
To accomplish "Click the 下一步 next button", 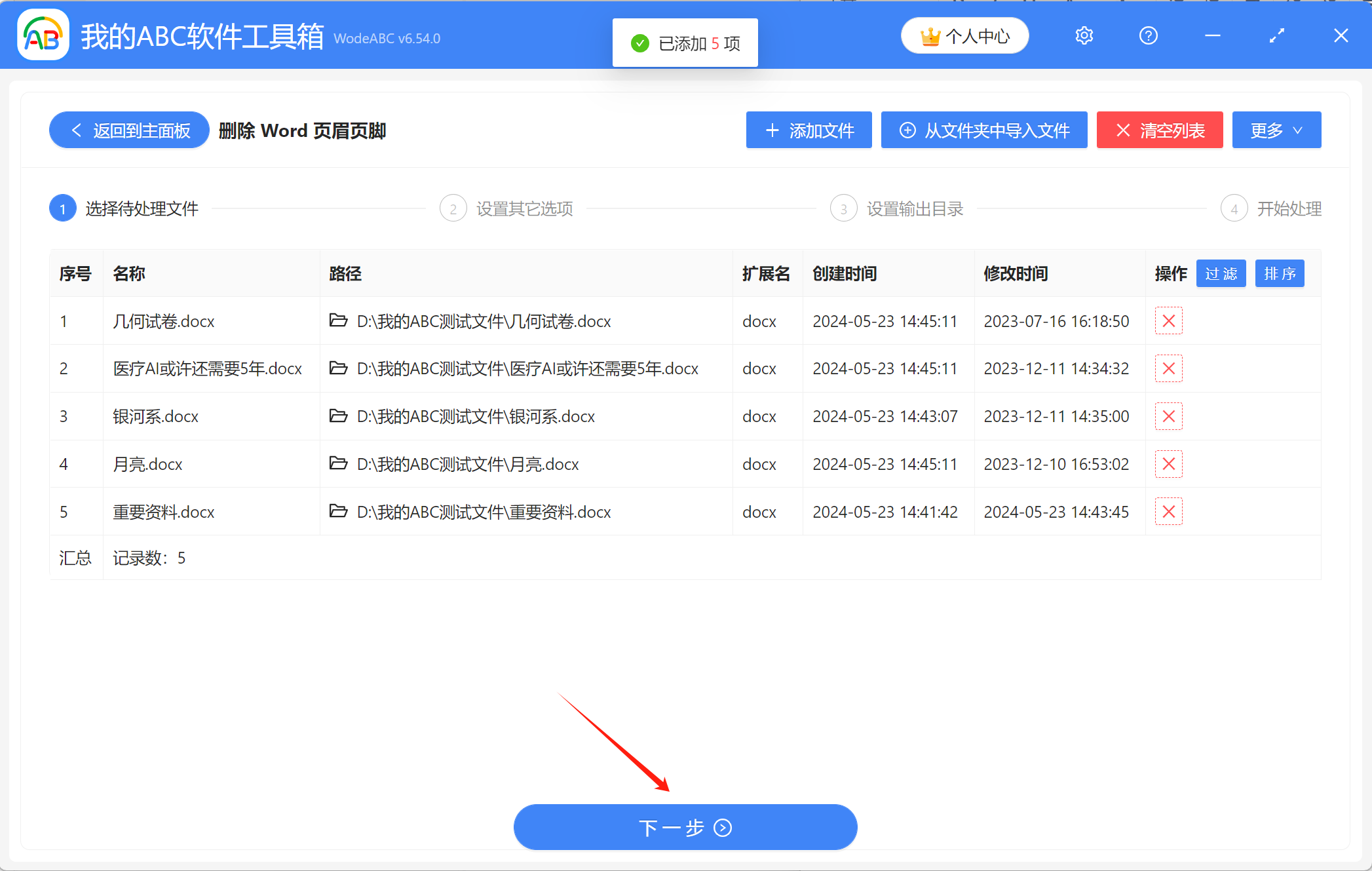I will pyautogui.click(x=685, y=827).
